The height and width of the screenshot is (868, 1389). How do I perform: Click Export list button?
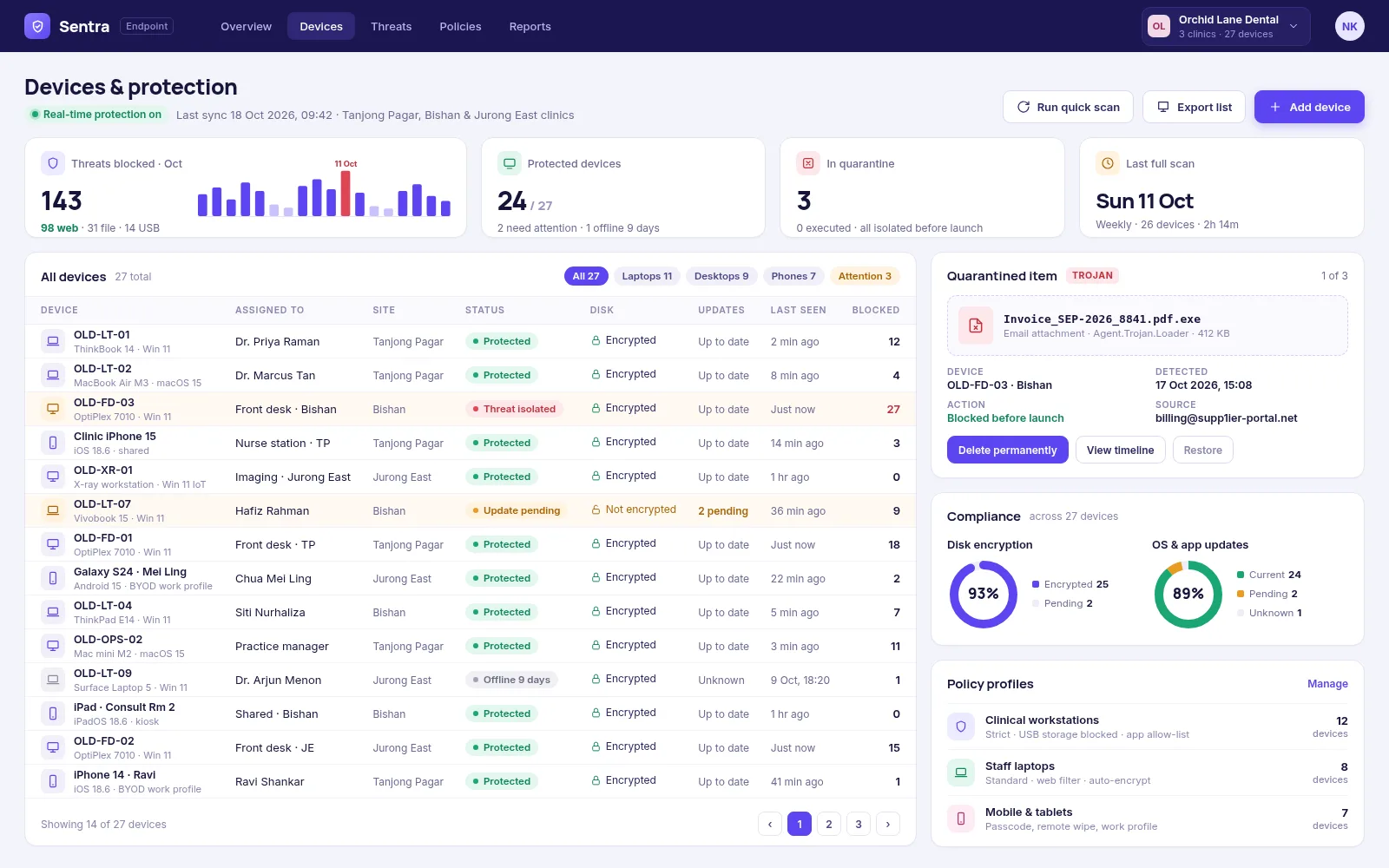(1194, 107)
